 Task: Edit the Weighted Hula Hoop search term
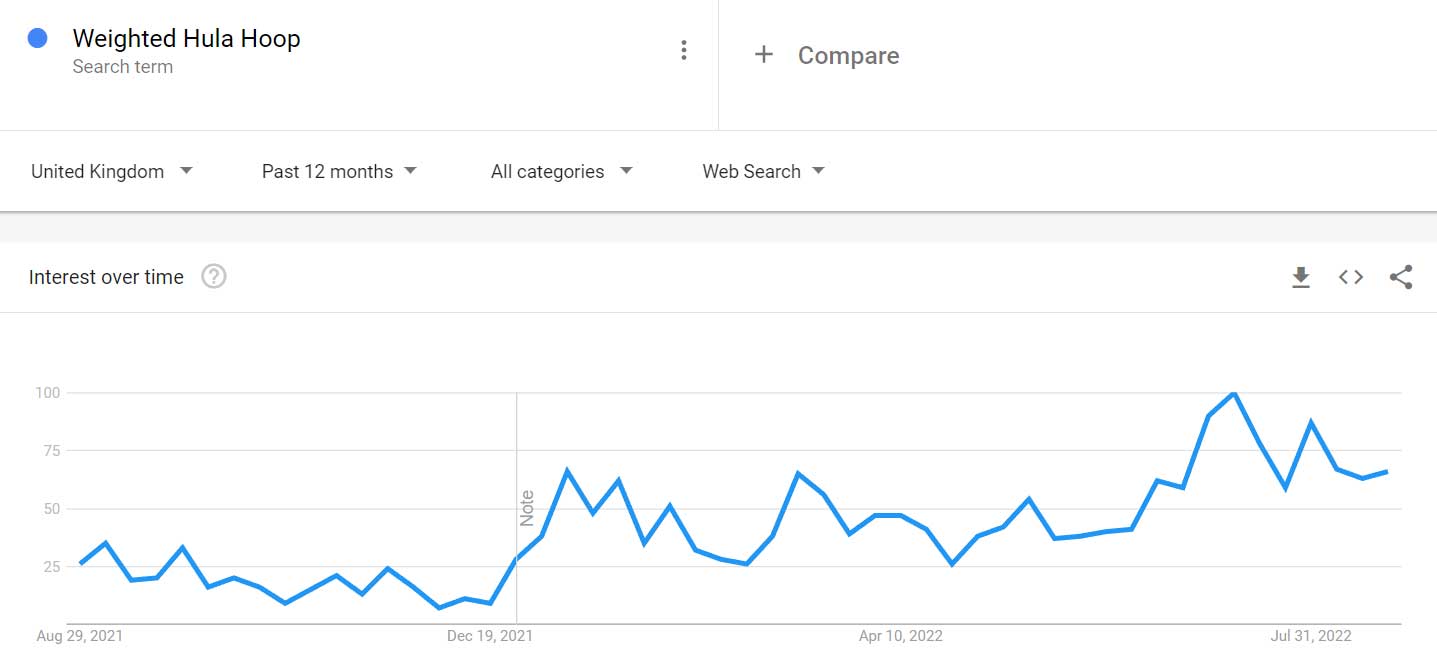[187, 39]
